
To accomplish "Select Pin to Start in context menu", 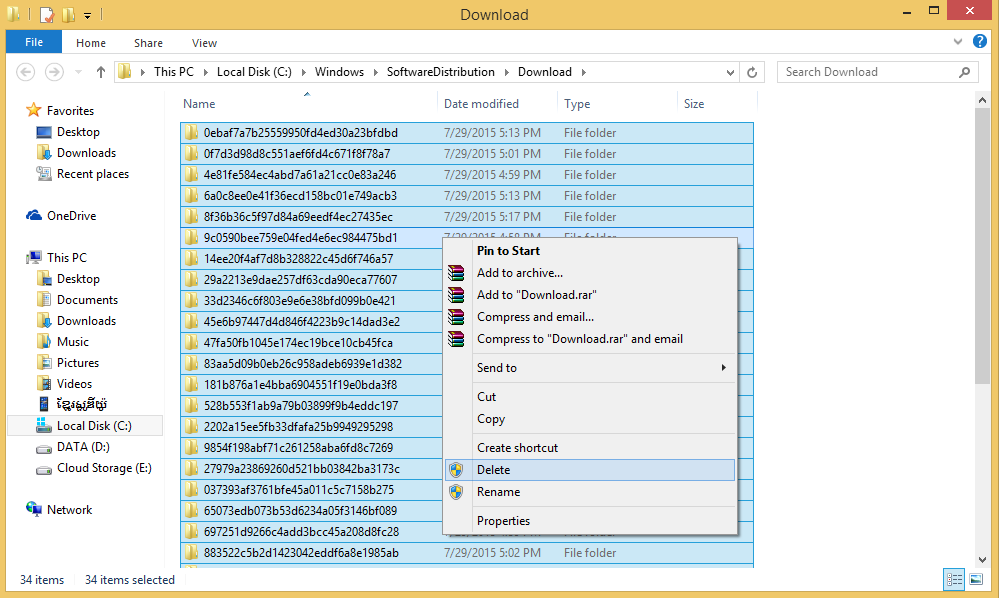I will pyautogui.click(x=589, y=251).
